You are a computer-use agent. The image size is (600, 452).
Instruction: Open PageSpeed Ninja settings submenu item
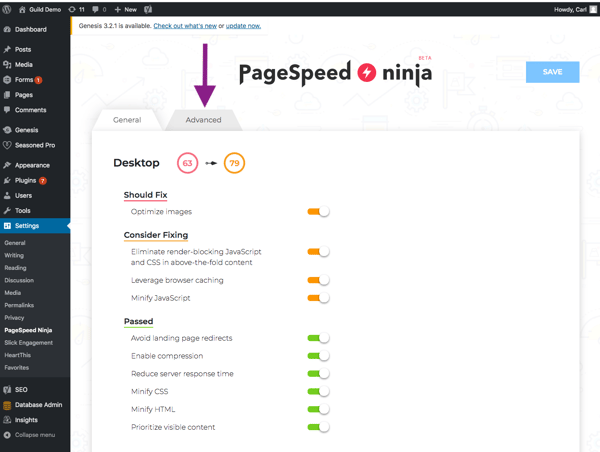point(28,330)
